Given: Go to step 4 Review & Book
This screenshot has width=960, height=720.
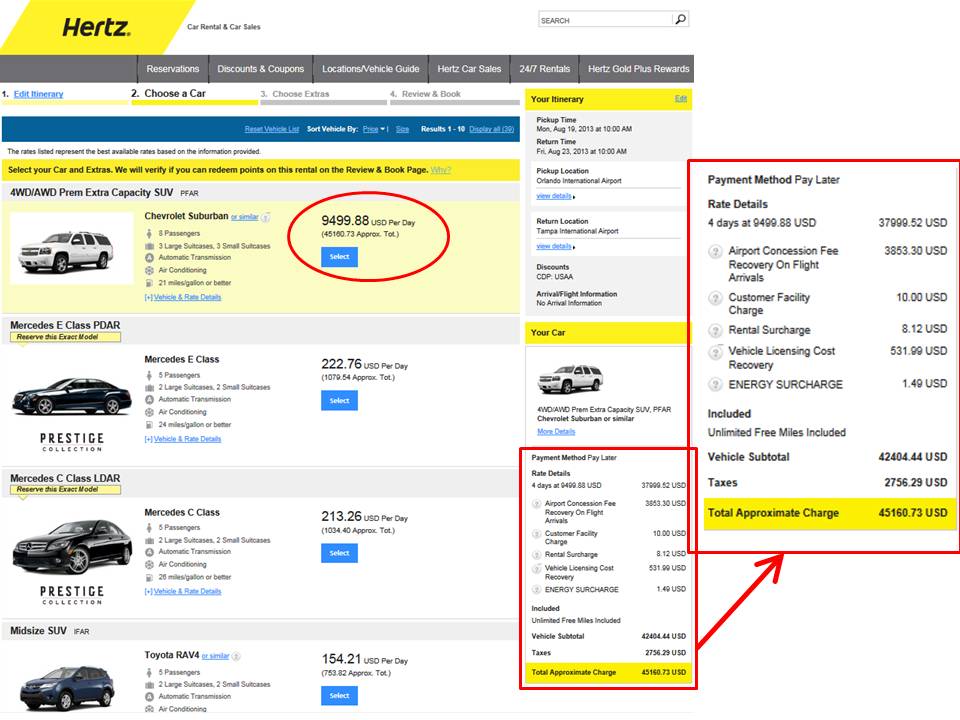Looking at the screenshot, I should point(426,94).
